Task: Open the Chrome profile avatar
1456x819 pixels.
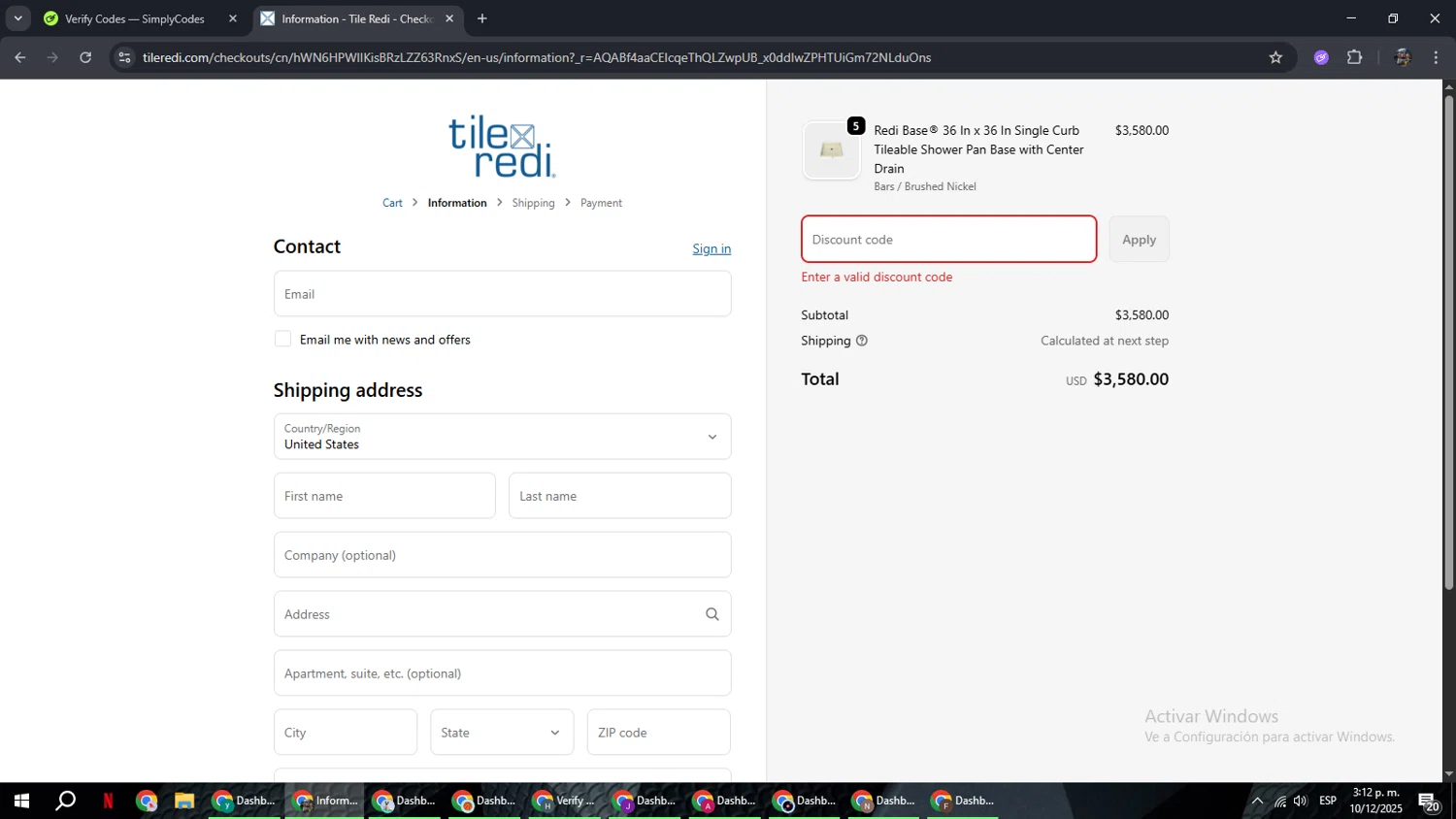Action: (1402, 57)
